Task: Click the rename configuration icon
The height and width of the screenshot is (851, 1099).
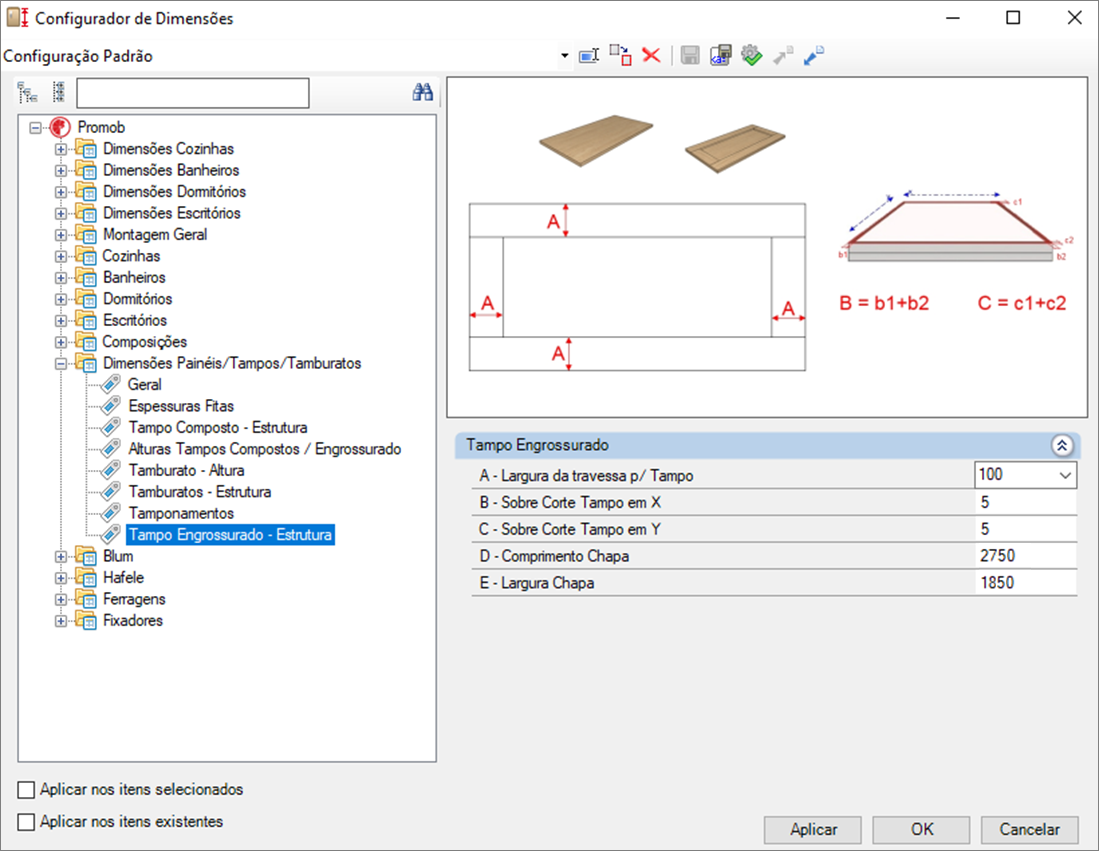Action: (x=589, y=56)
